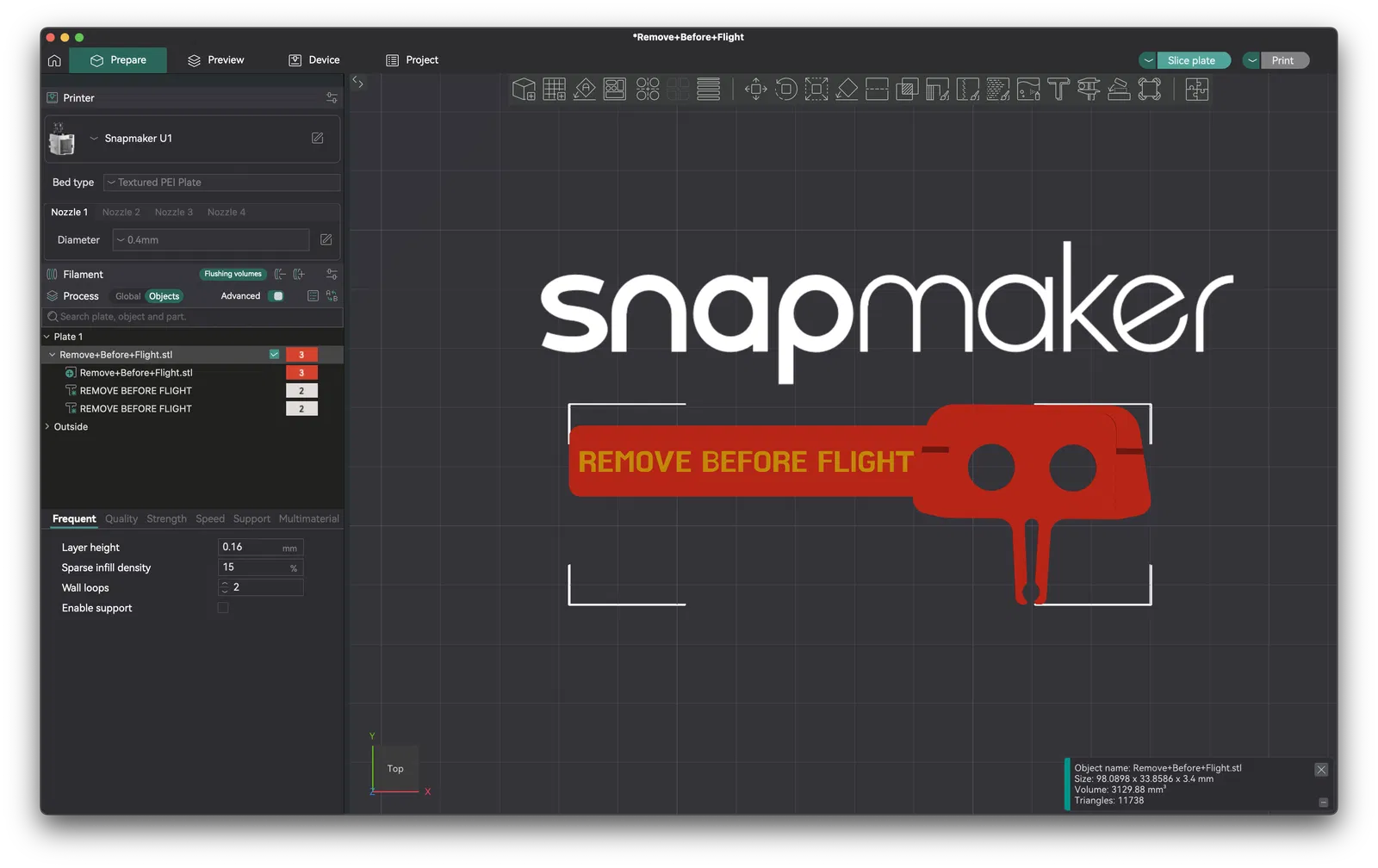Switch to the Preview tab
1378x868 pixels.
point(215,60)
